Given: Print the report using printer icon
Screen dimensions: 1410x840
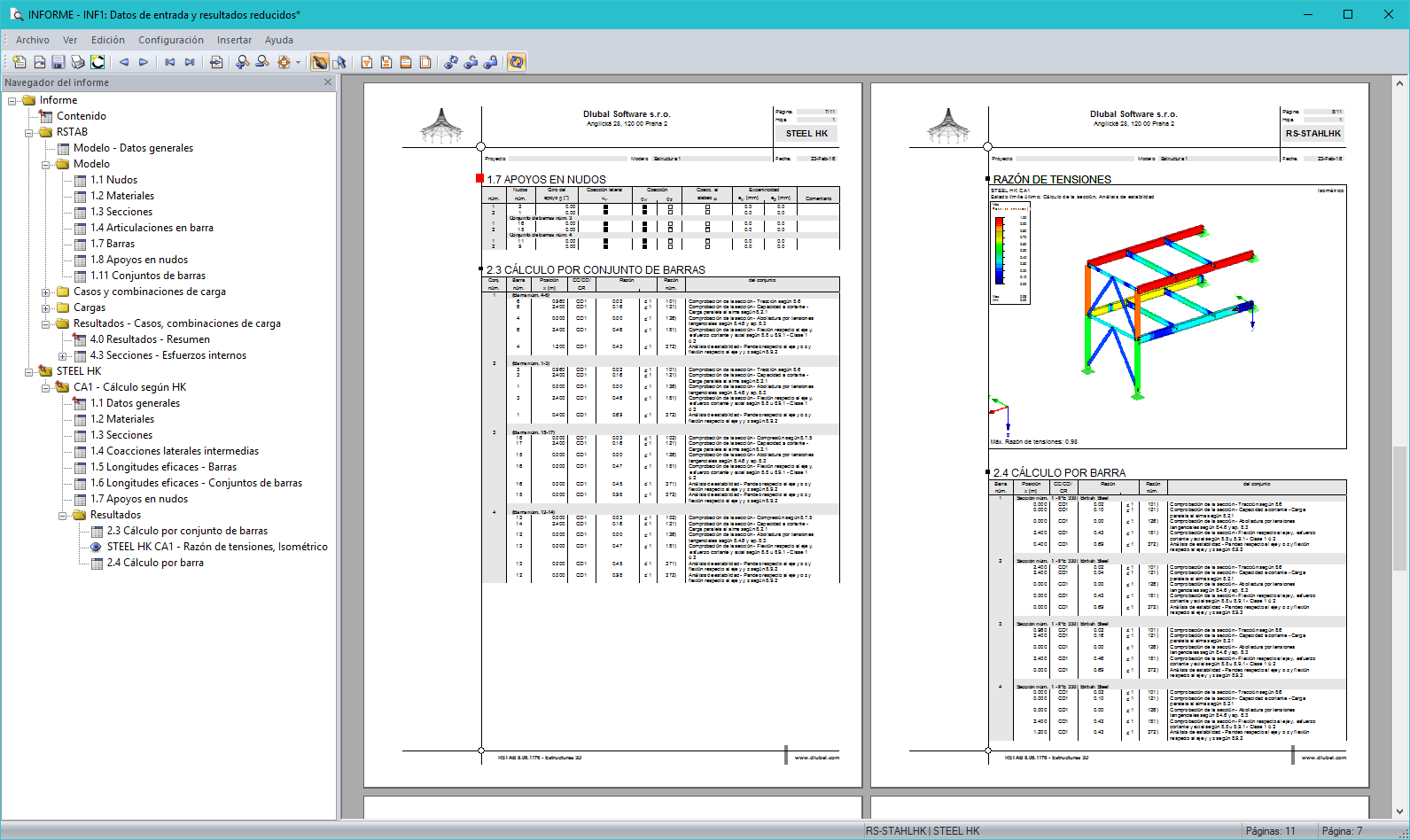Looking at the screenshot, I should pos(78,62).
